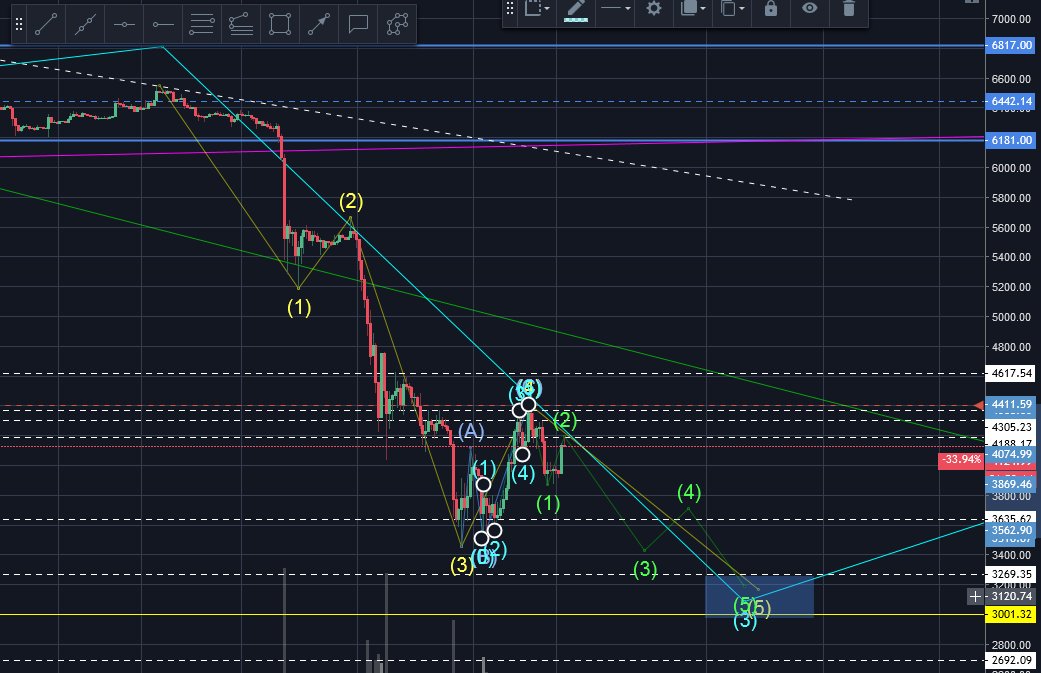Image resolution: width=1041 pixels, height=673 pixels.
Task: Click the cyan wave (4) label
Action: pos(522,473)
